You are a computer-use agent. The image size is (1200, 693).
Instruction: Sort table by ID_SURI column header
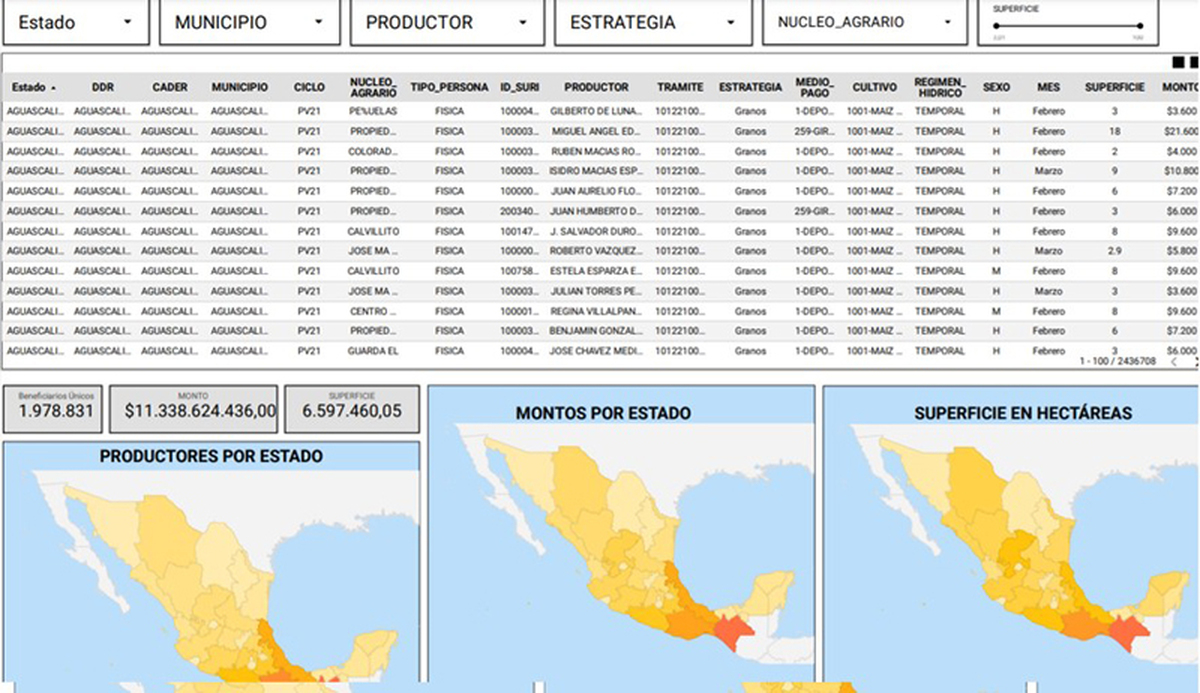pyautogui.click(x=520, y=88)
